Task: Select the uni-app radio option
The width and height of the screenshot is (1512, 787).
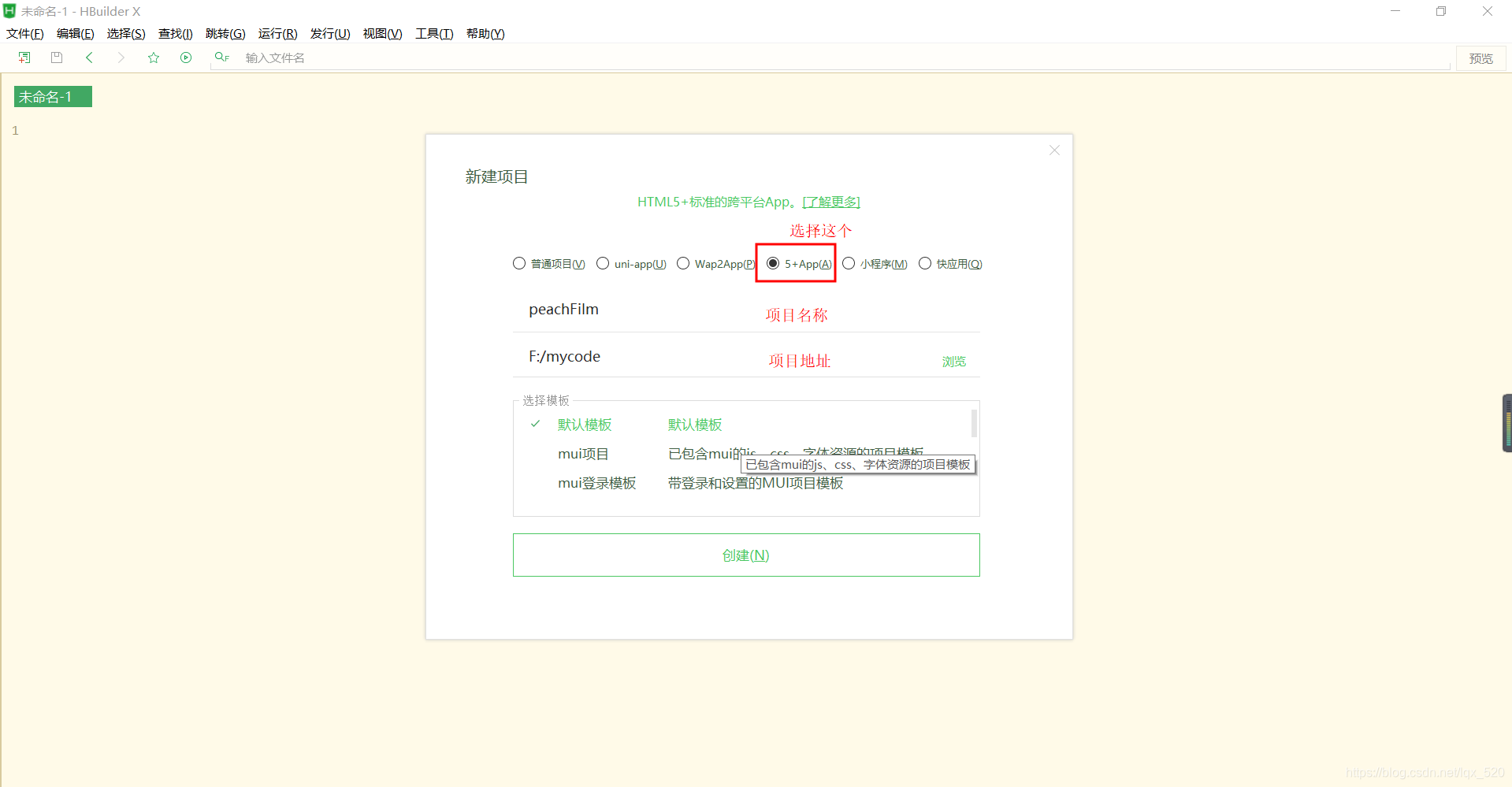Action: coord(631,264)
